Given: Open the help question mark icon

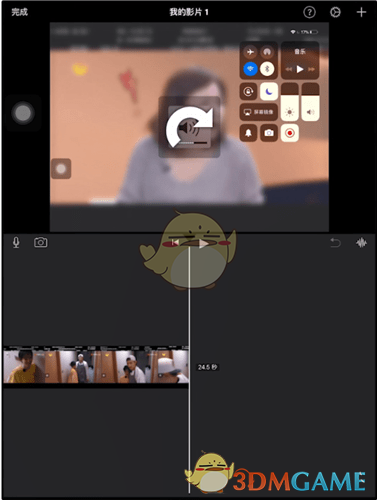Looking at the screenshot, I should coord(309,12).
